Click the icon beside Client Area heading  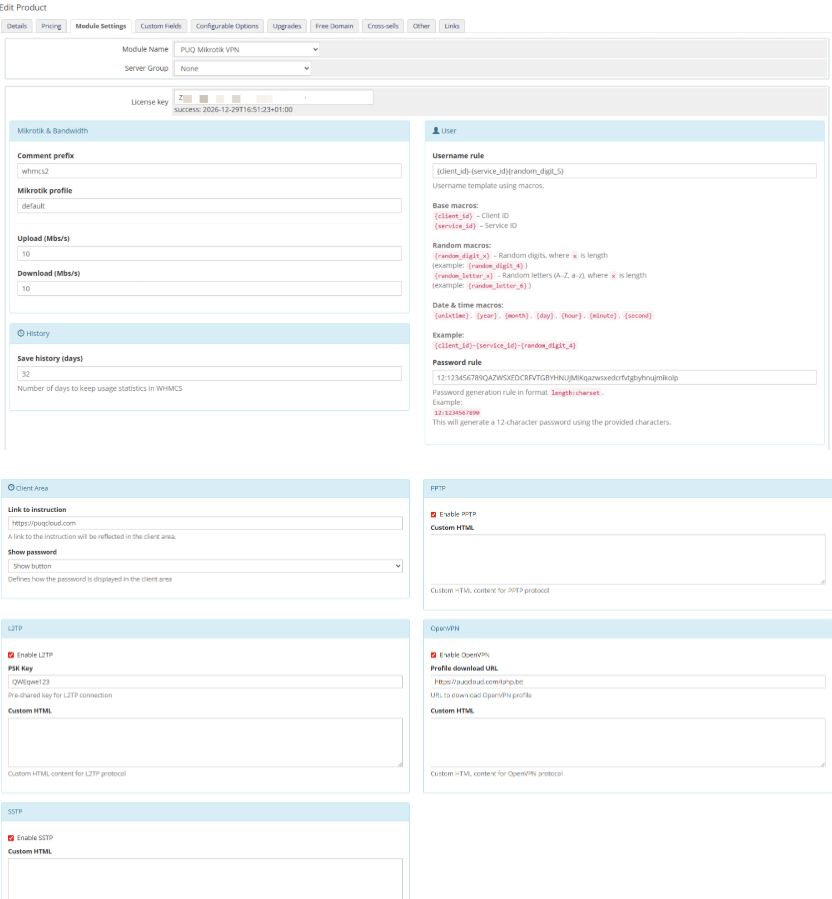point(11,488)
